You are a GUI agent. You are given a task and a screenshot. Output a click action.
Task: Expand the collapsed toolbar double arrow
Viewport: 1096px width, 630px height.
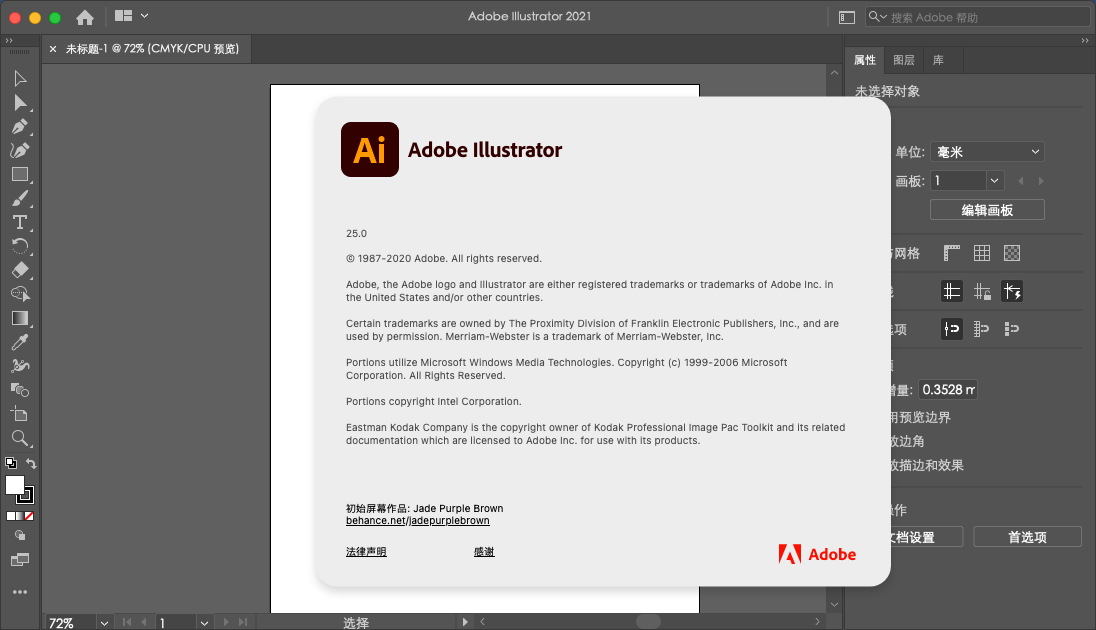point(9,41)
